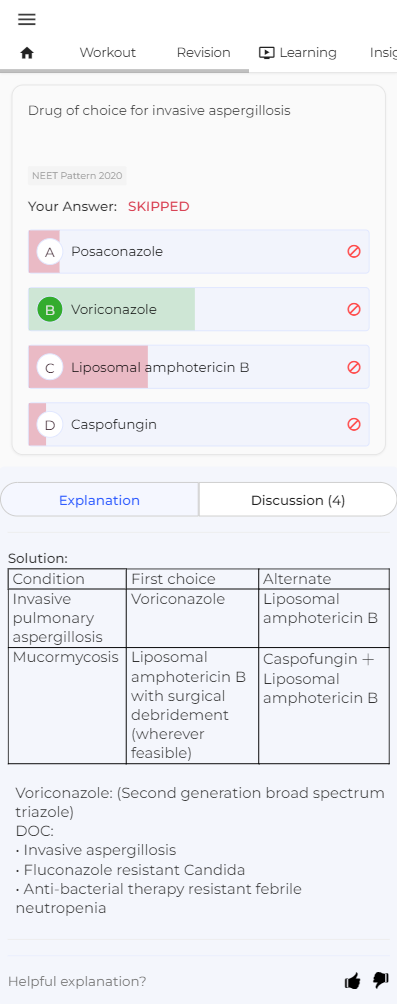Click the block icon beside Posaconazole

(354, 252)
